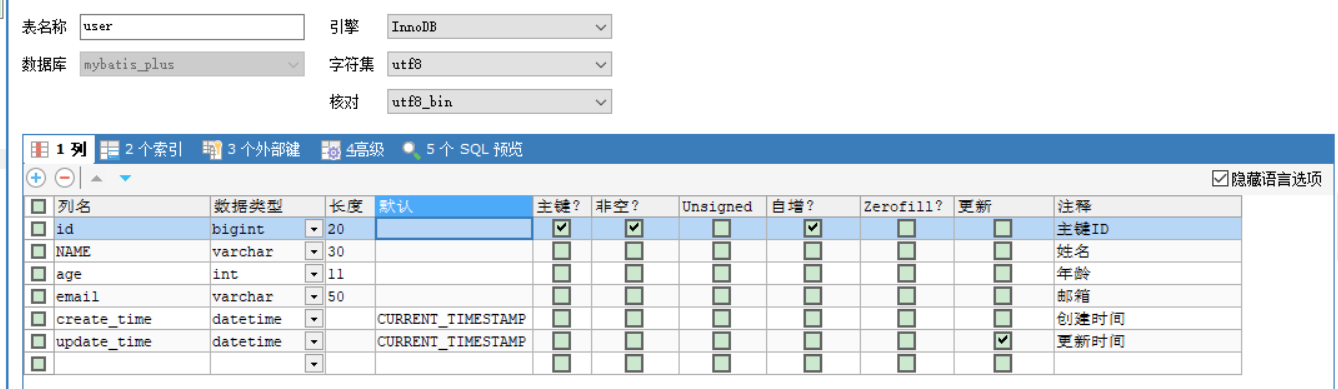This screenshot has height=389, width=1338.
Task: Click the blue plus add-column icon
Action: tap(36, 178)
